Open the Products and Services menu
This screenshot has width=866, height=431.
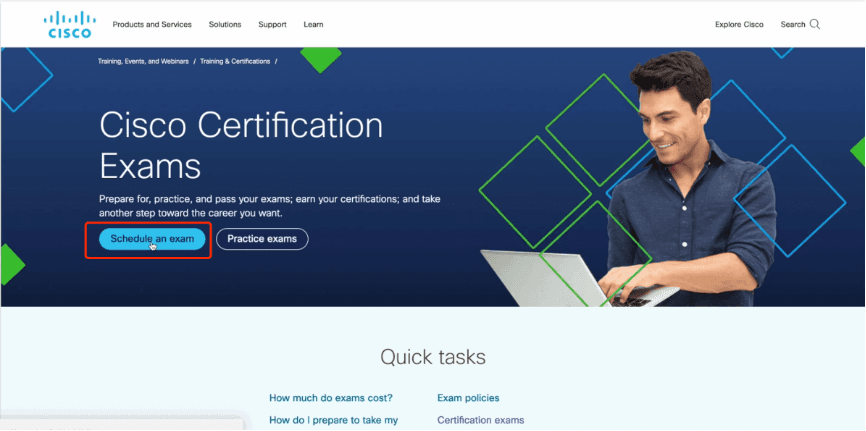pyautogui.click(x=152, y=24)
